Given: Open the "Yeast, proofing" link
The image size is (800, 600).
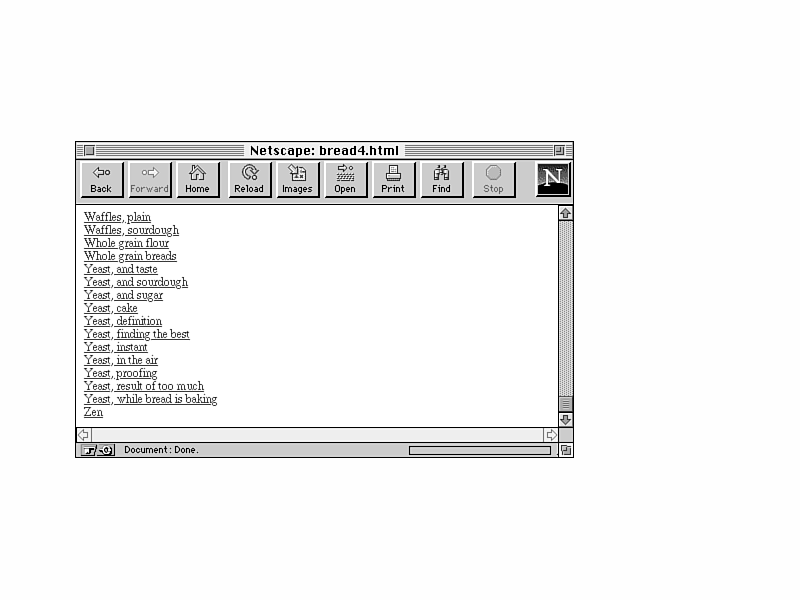Looking at the screenshot, I should point(120,373).
